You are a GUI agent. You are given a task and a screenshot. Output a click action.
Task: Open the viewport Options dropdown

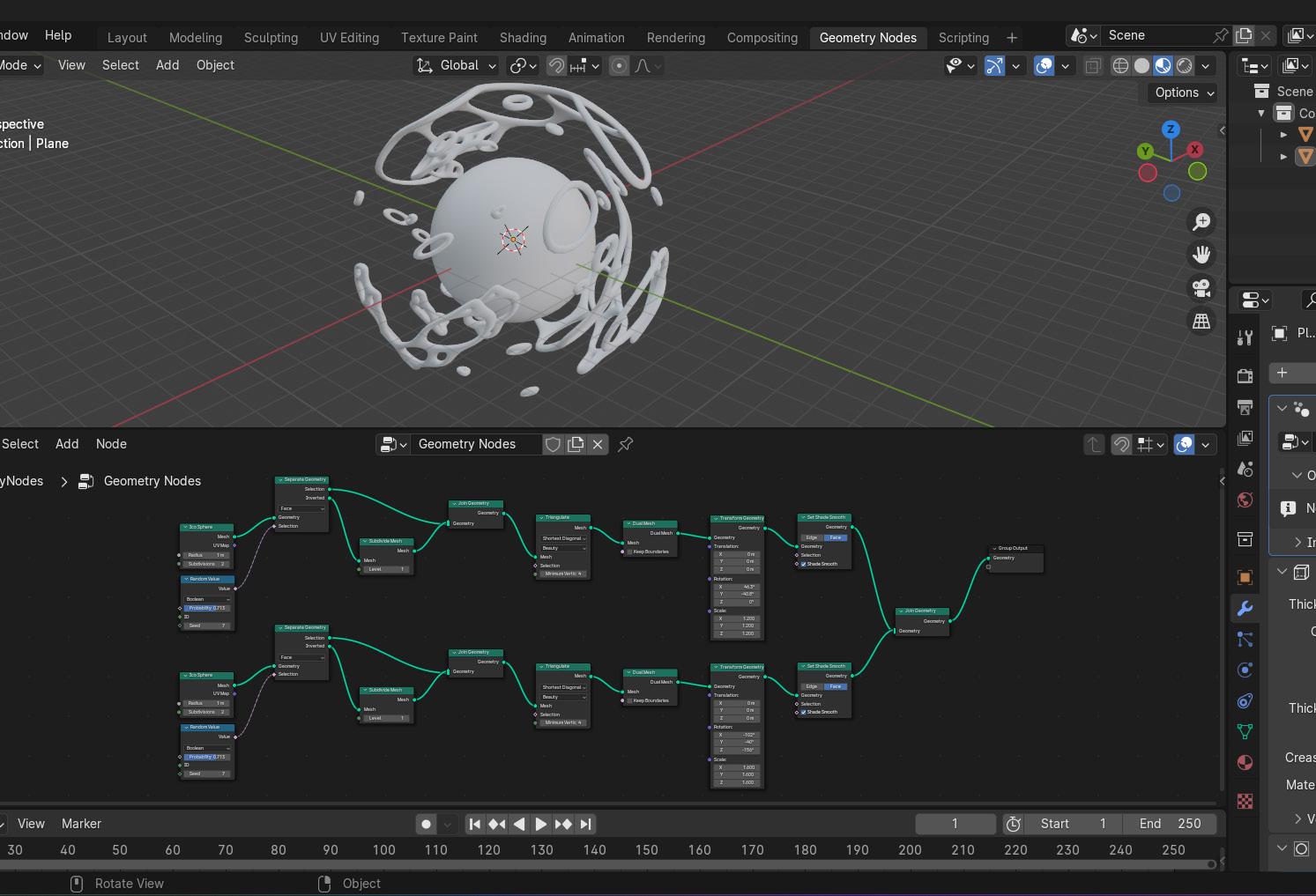click(1185, 93)
